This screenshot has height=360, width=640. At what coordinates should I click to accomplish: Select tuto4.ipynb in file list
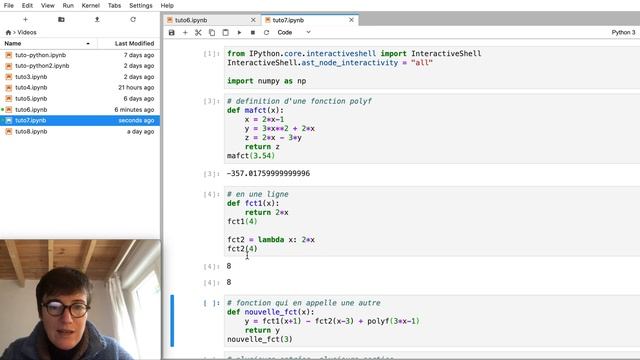[x=80, y=87]
